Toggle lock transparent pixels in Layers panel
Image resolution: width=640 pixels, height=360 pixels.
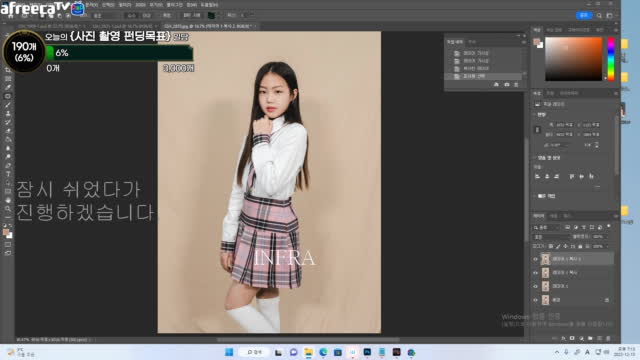[551, 246]
